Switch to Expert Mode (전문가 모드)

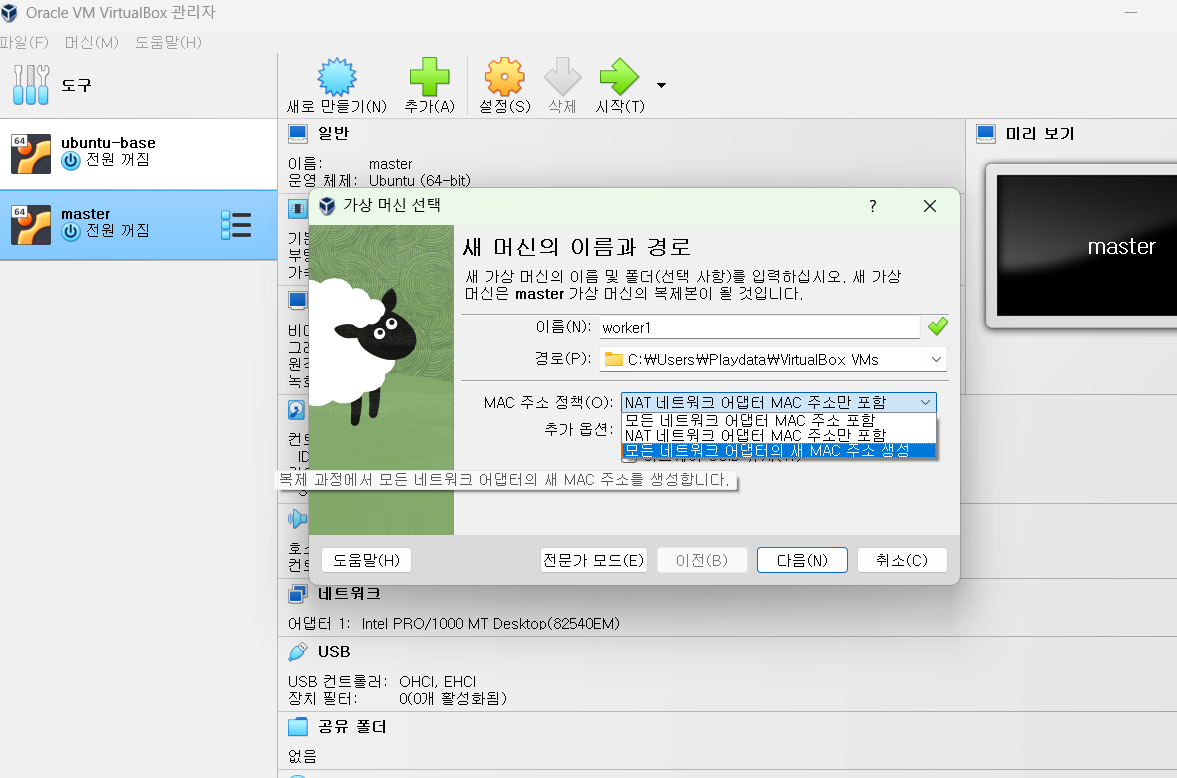tap(594, 560)
